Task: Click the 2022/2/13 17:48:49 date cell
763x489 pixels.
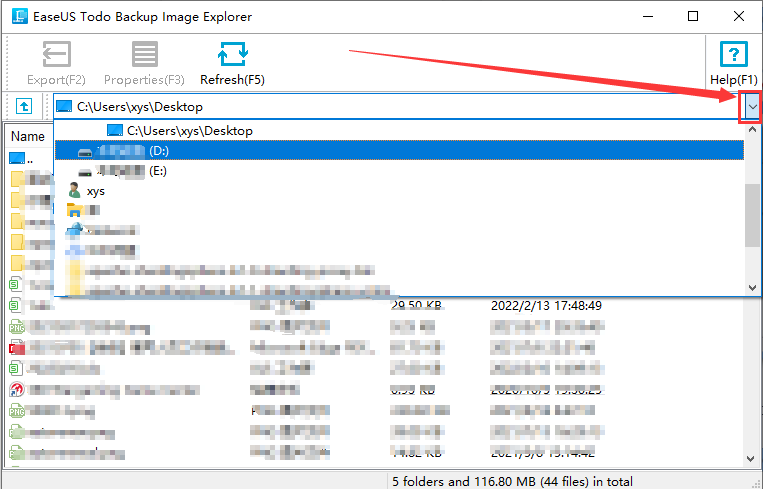Action: click(546, 306)
